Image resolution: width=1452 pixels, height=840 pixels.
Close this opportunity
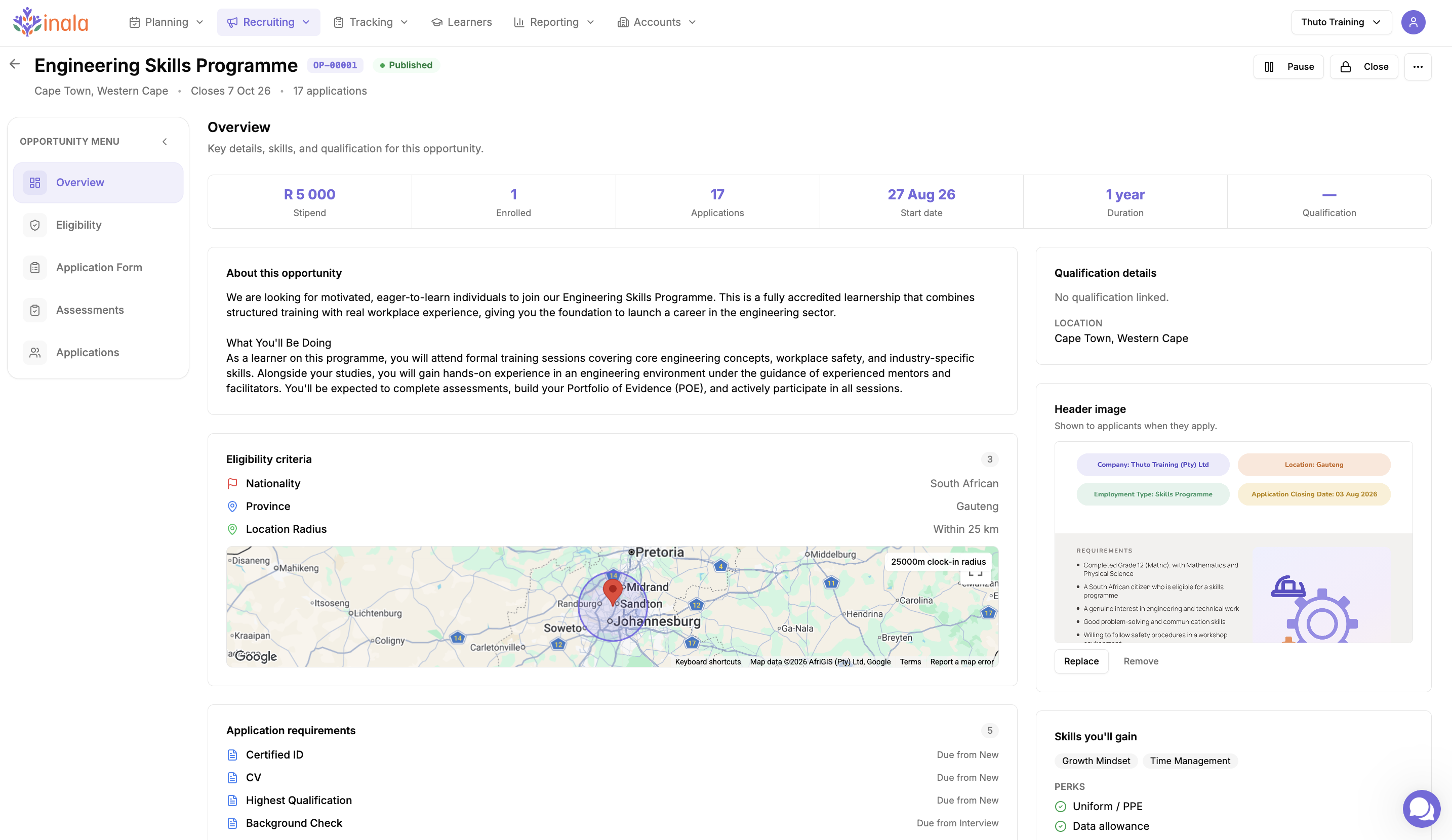[1363, 67]
